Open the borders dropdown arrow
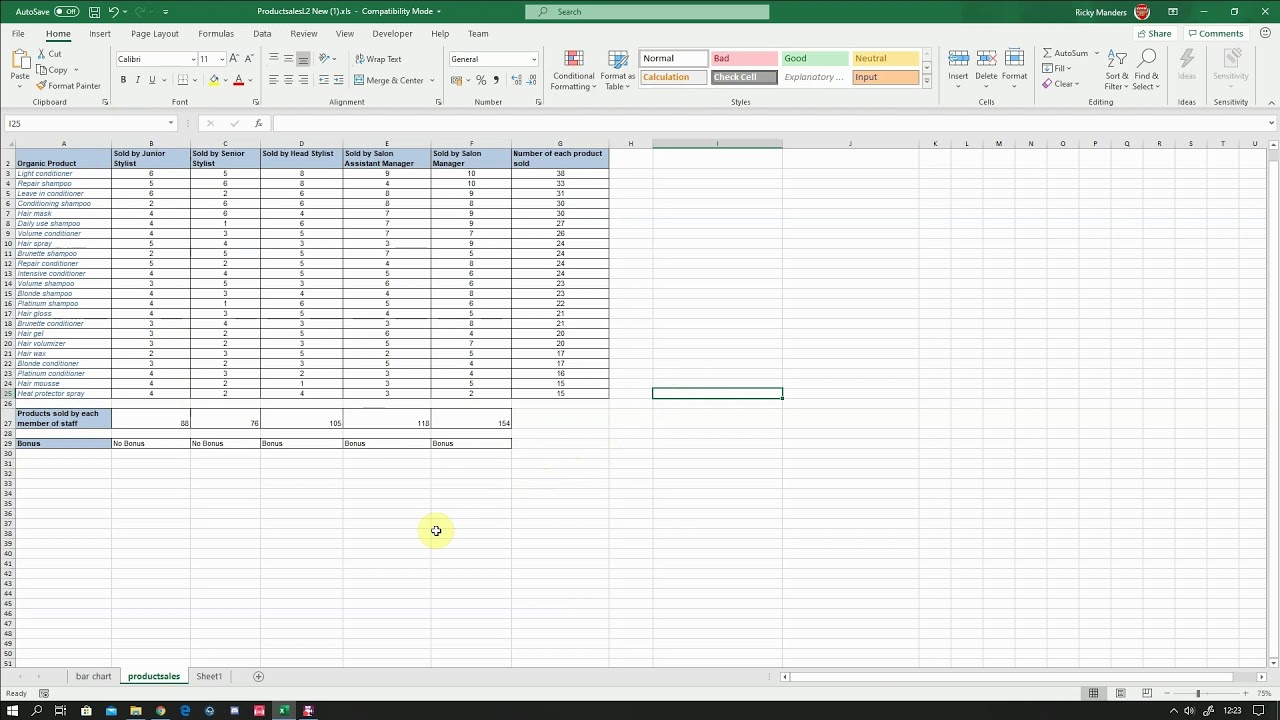The width and height of the screenshot is (1280, 720). (195, 80)
